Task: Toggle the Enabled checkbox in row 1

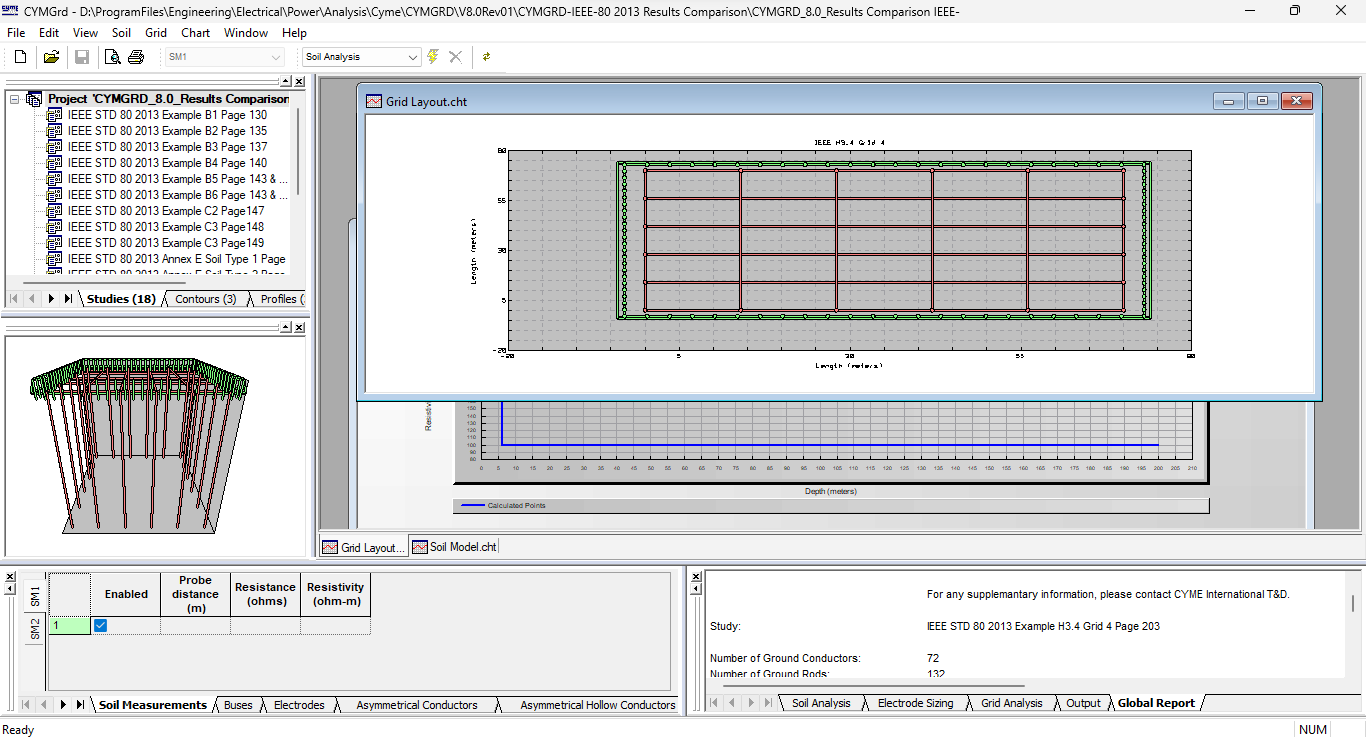Action: click(x=100, y=626)
